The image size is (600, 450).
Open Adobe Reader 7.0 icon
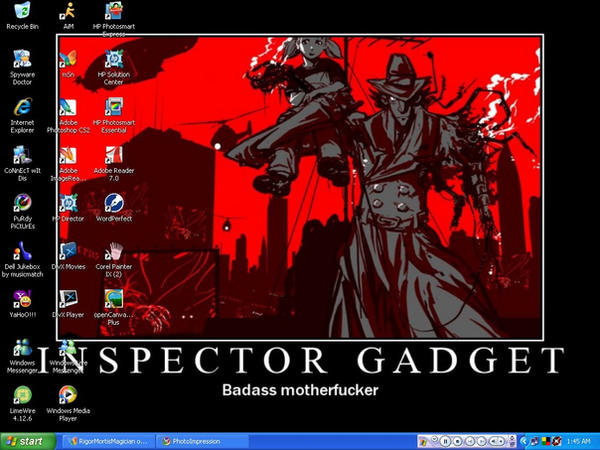[114, 163]
